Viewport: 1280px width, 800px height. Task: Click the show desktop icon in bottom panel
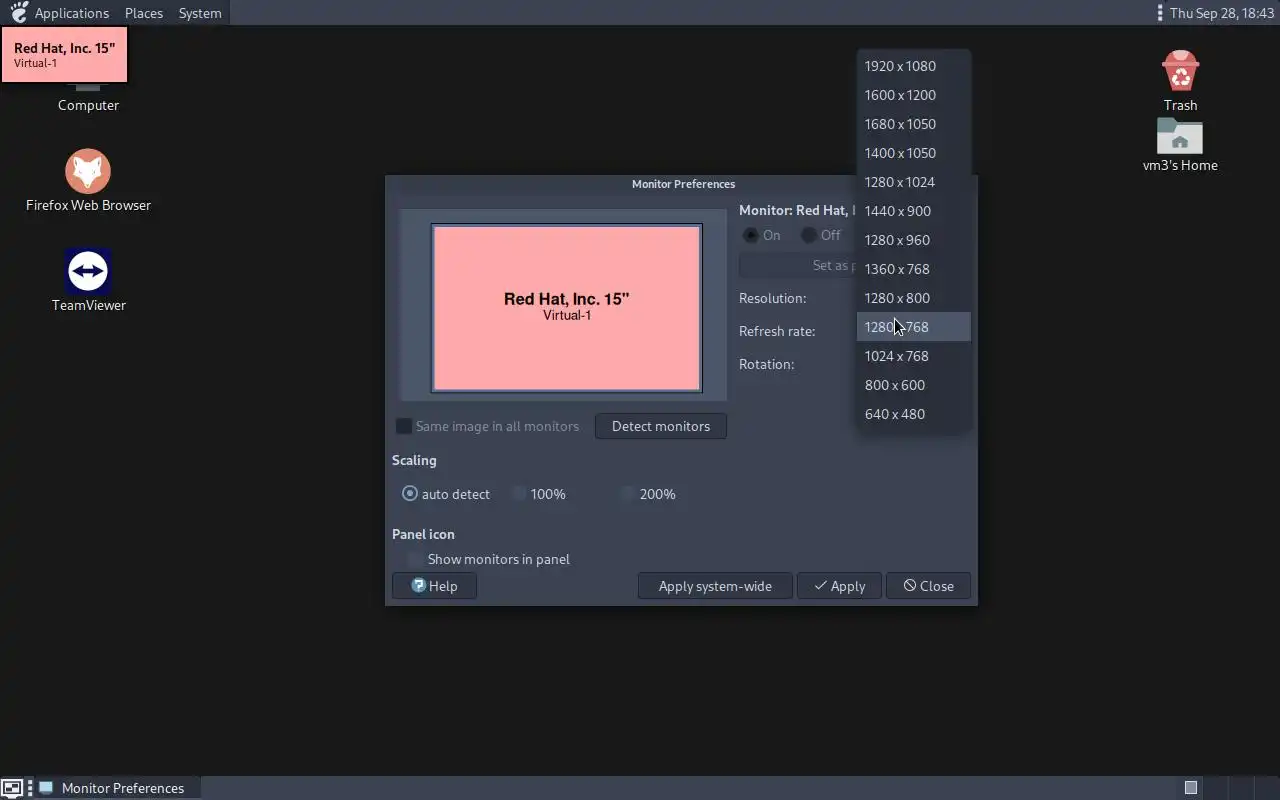click(x=11, y=788)
